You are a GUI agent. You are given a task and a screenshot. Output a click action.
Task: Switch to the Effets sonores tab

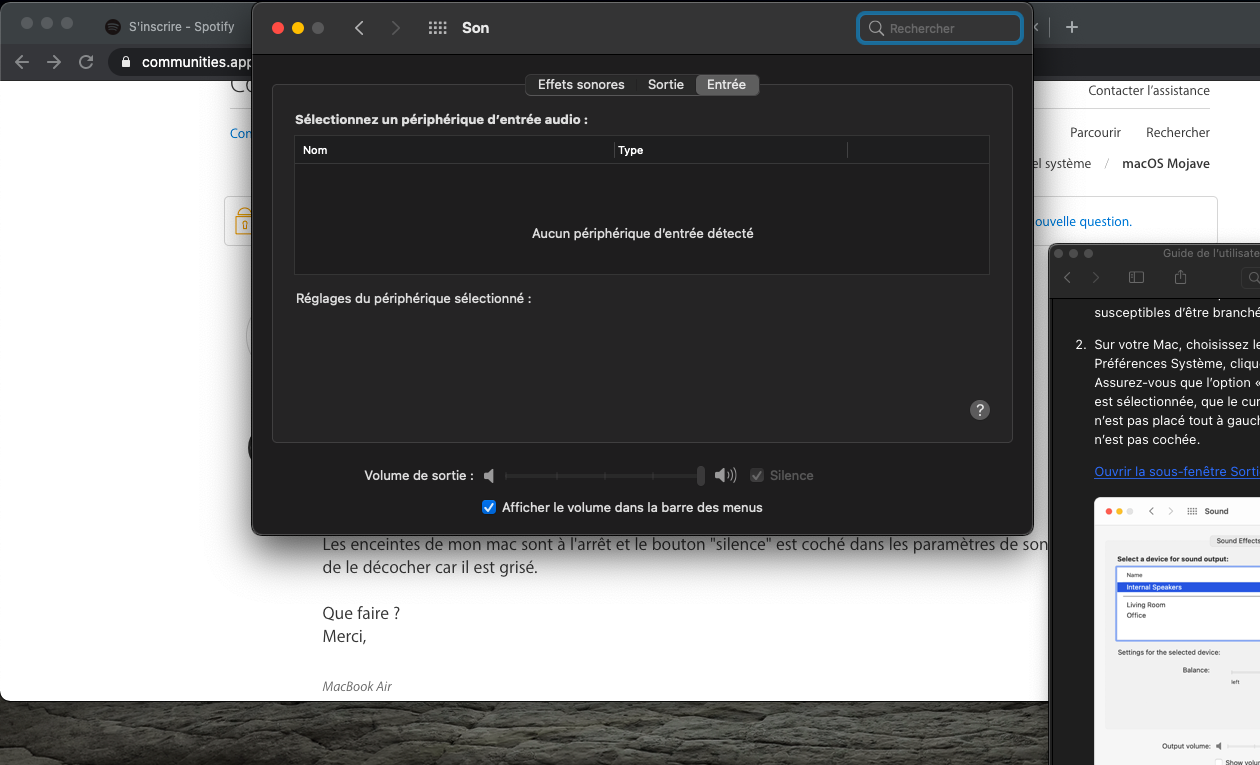pos(581,85)
